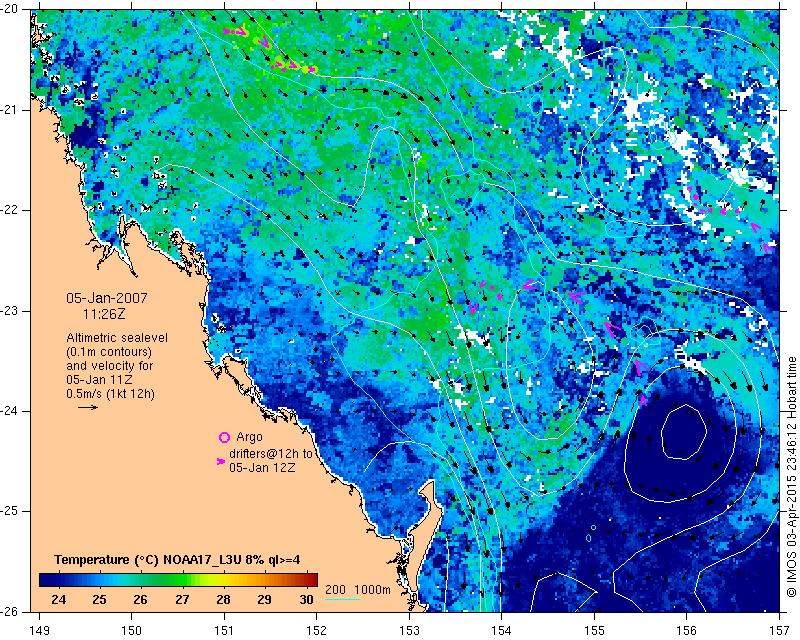
Task: Click latitude axis label -20
Action: tap(10, 9)
